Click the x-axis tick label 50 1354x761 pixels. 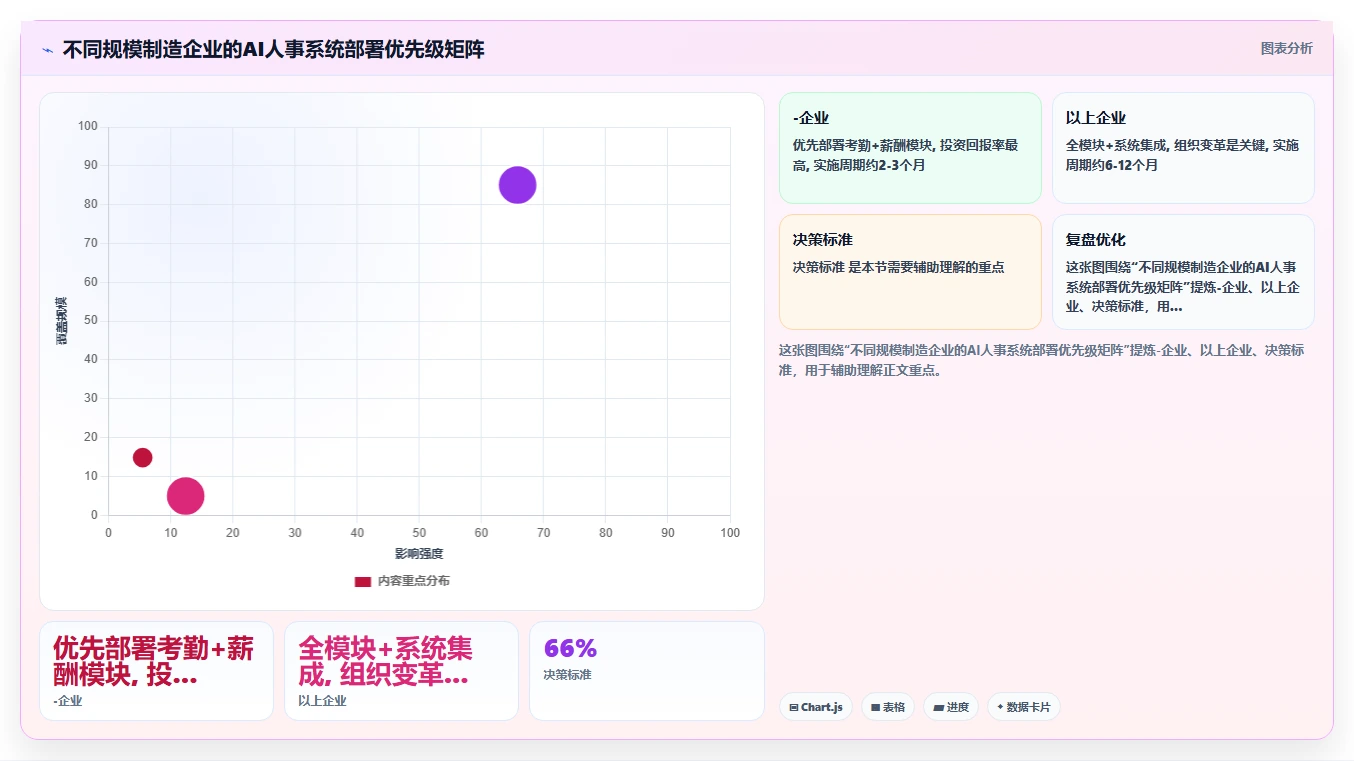coord(419,533)
